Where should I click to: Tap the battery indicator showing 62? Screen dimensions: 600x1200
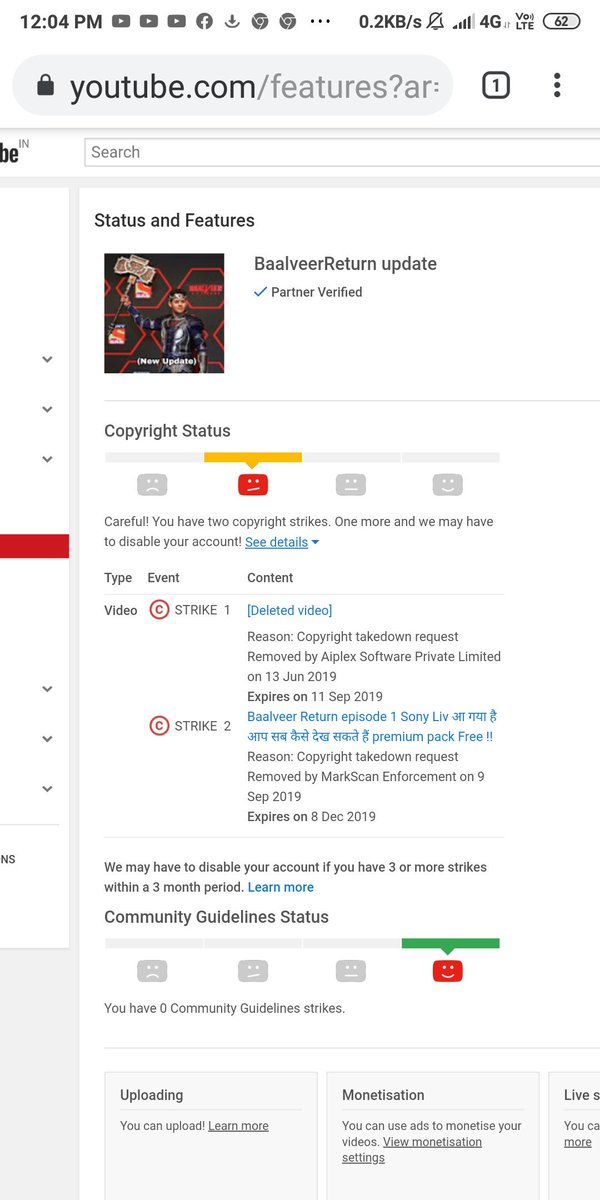click(561, 21)
